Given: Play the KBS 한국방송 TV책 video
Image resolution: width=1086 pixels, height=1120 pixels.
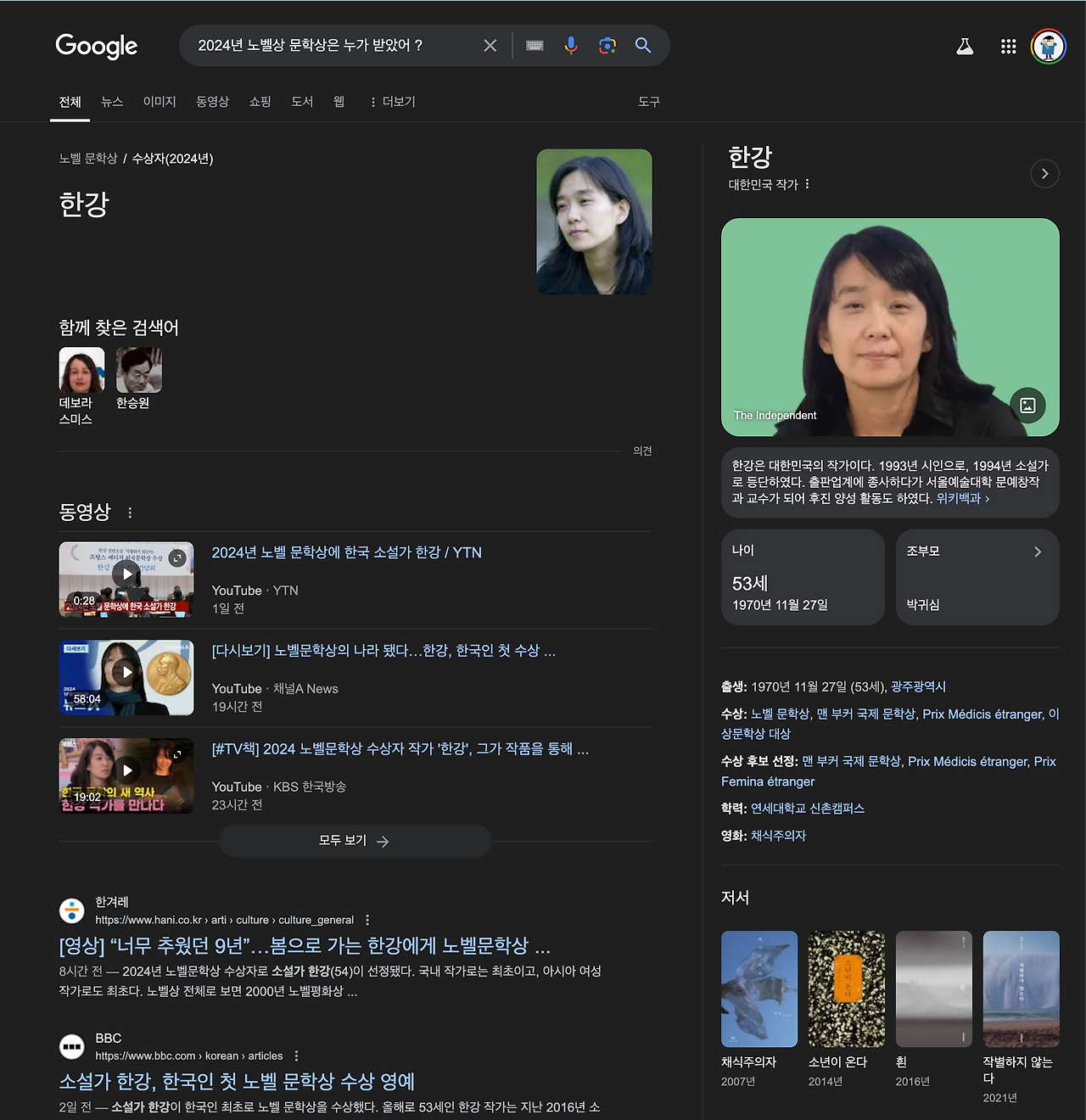Looking at the screenshot, I should pyautogui.click(x=126, y=770).
